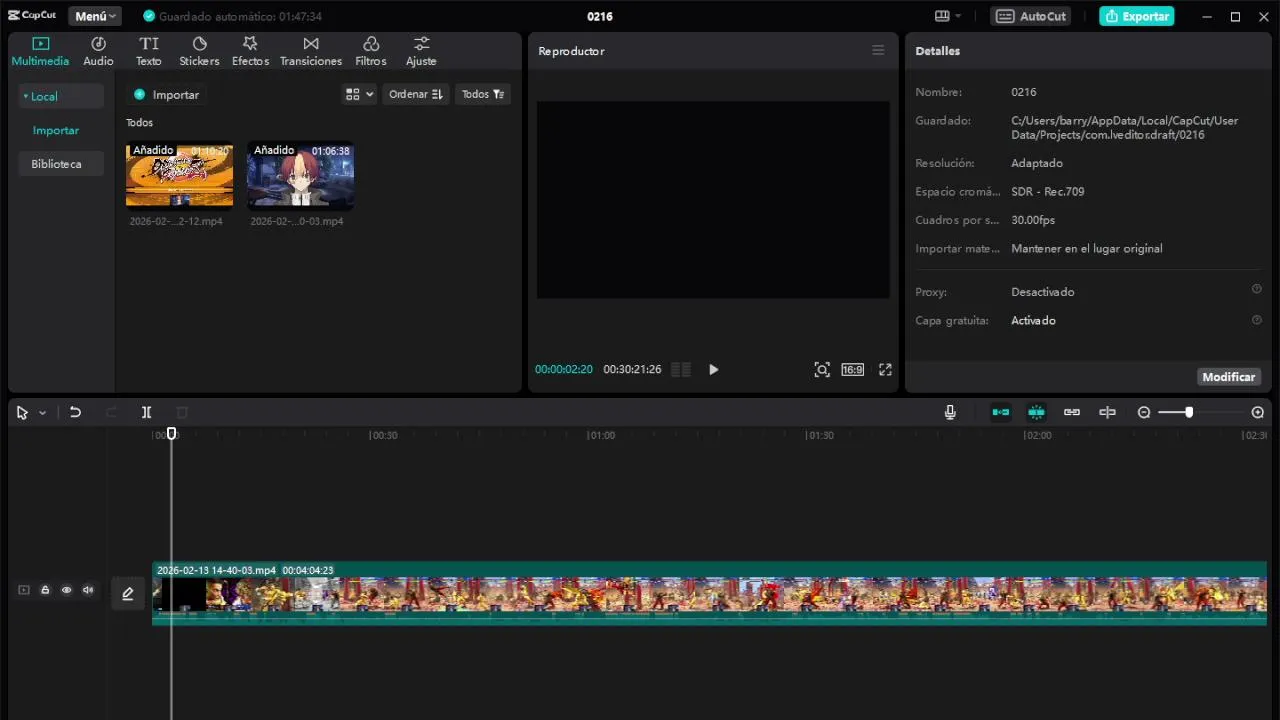This screenshot has height=720, width=1280.
Task: Open the Multimedia tab
Action: pos(40,52)
